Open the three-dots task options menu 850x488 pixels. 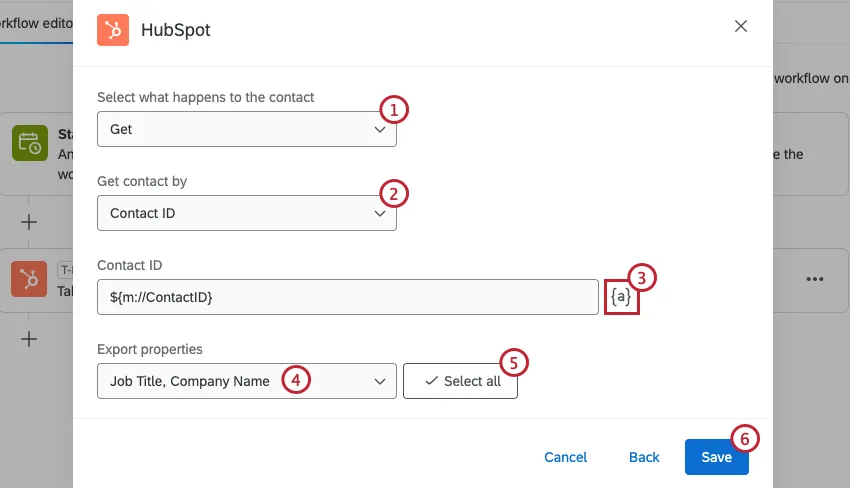[815, 280]
